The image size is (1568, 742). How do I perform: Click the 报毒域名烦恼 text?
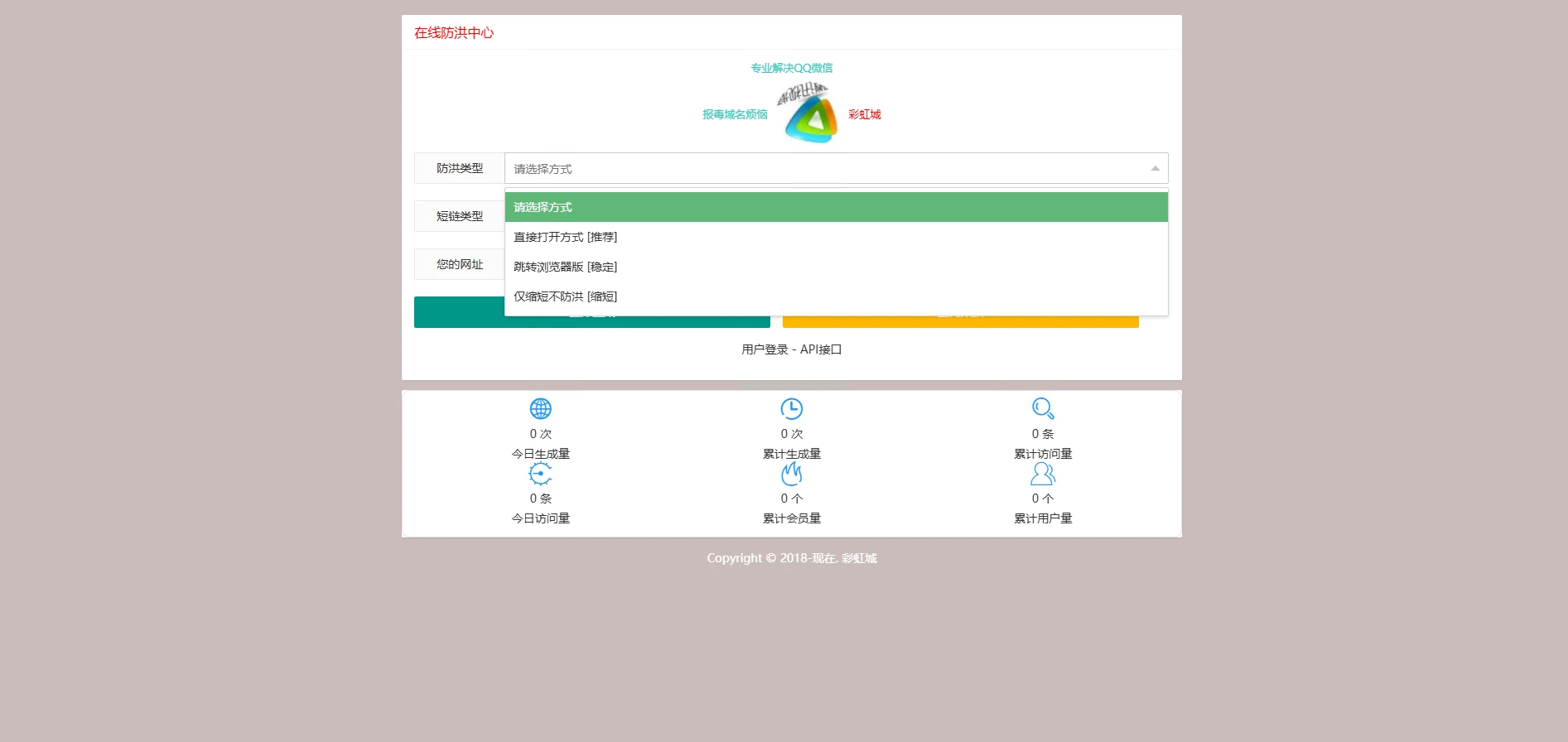735,114
